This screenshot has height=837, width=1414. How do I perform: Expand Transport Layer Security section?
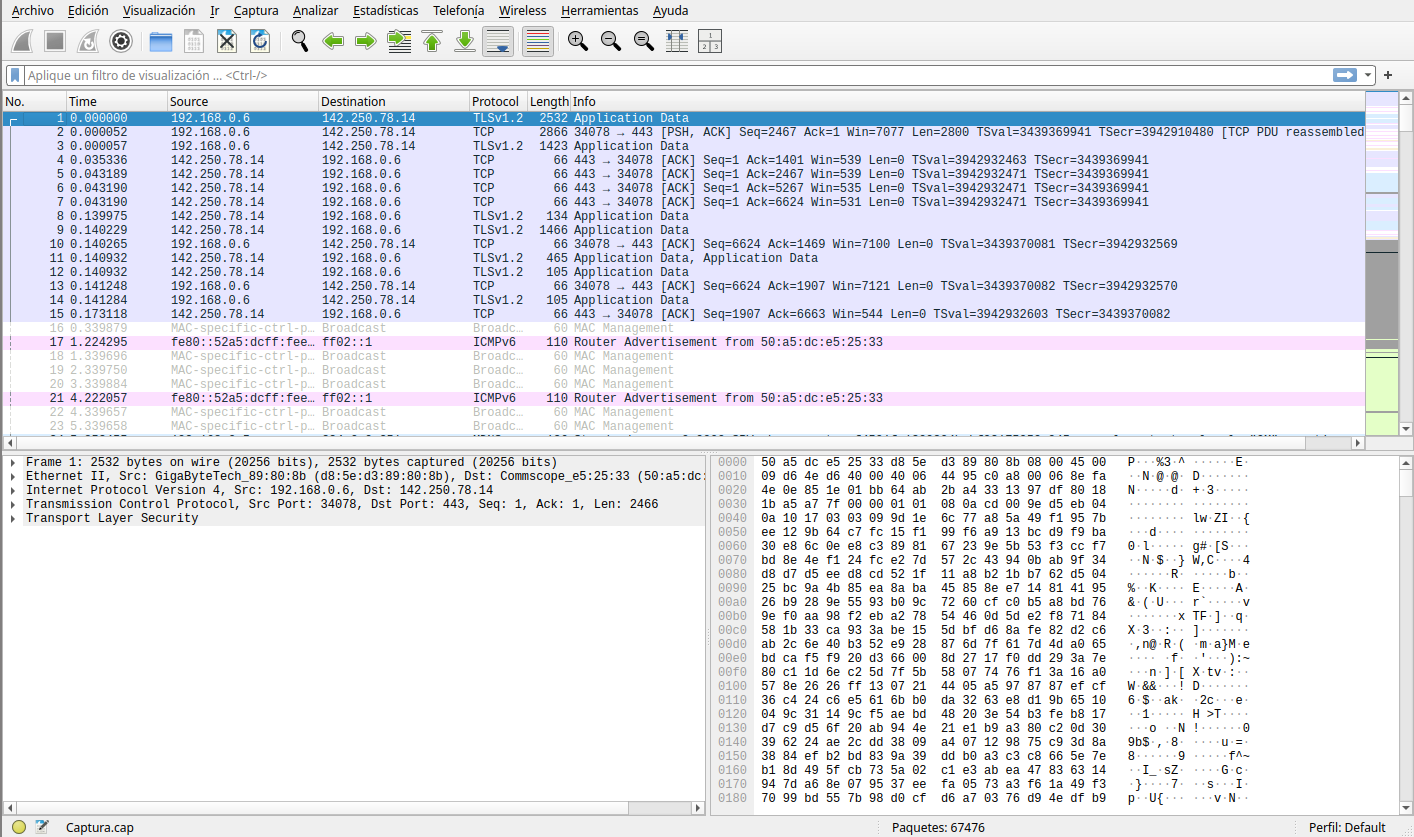pyautogui.click(x=11, y=518)
